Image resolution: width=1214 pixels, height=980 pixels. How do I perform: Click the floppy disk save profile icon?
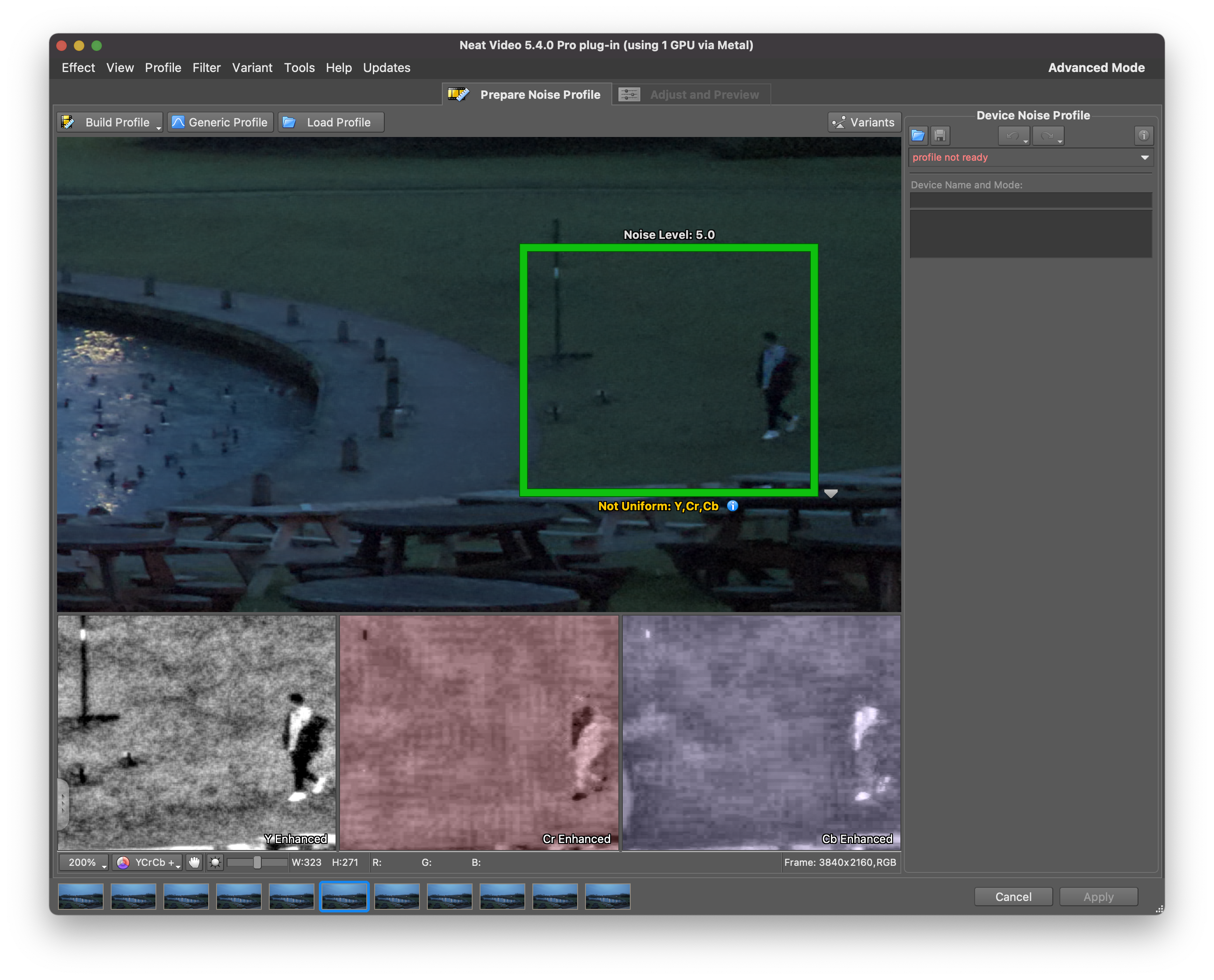[939, 136]
